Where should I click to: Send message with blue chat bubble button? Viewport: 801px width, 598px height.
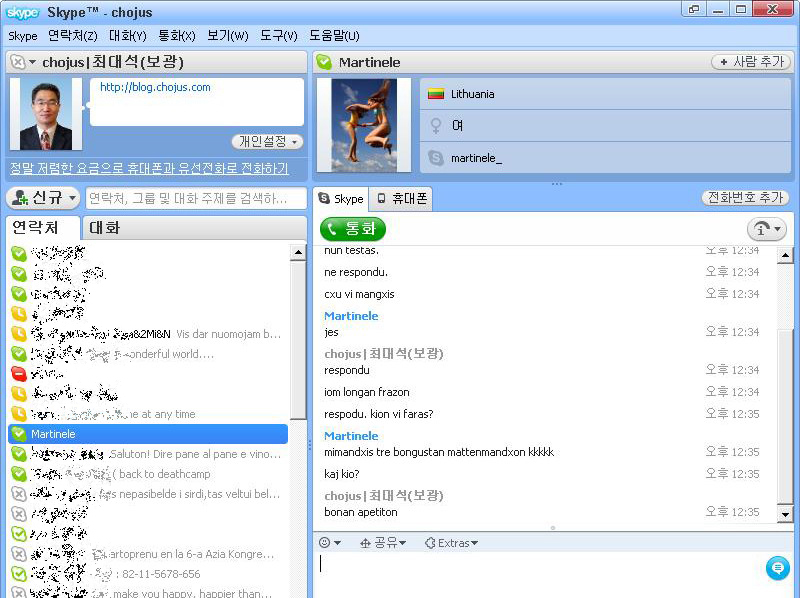778,568
